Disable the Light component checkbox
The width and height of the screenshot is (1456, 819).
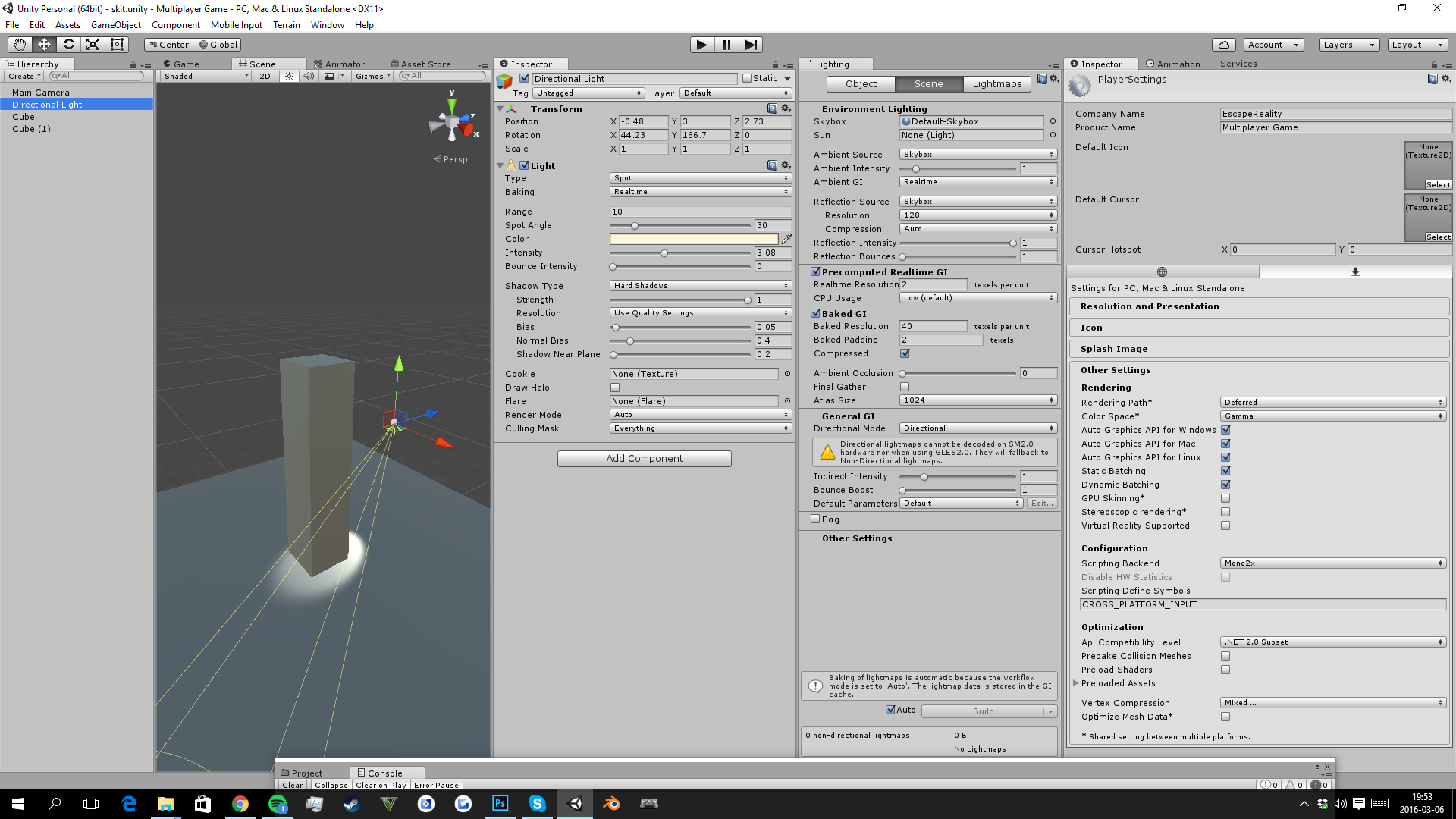pos(524,165)
